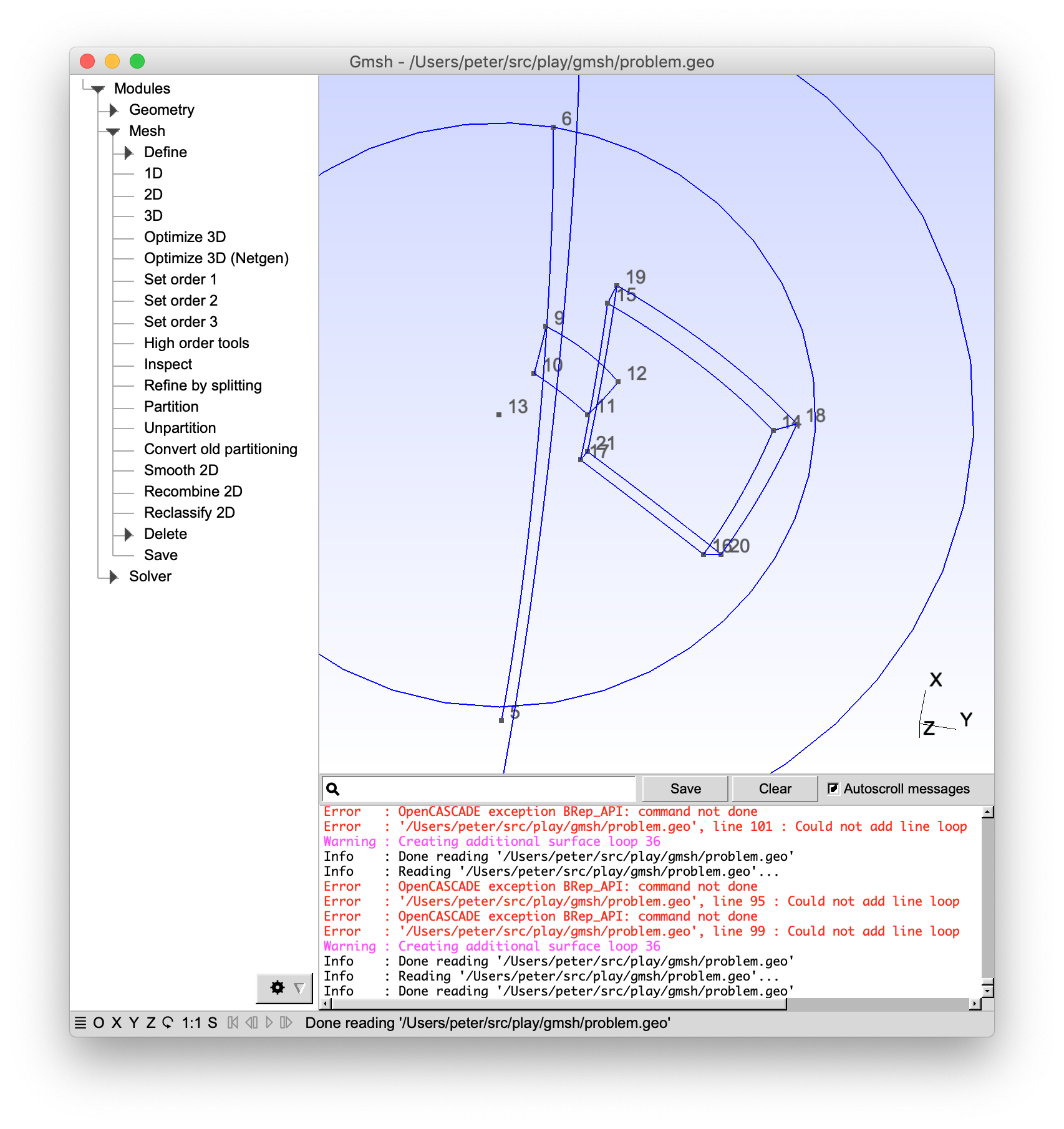The image size is (1064, 1129).
Task: Expand the Geometry tree node
Action: (114, 110)
